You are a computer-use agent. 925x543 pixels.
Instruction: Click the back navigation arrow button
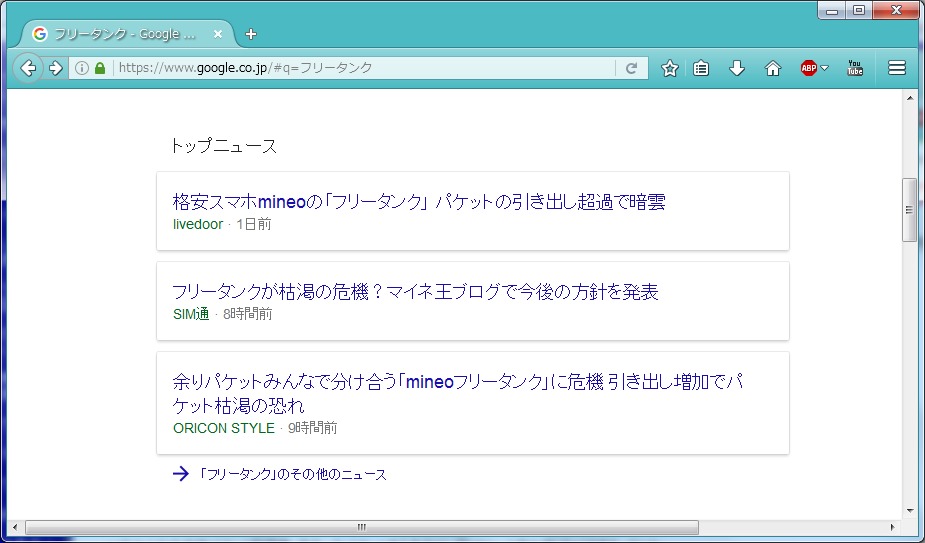coord(29,68)
